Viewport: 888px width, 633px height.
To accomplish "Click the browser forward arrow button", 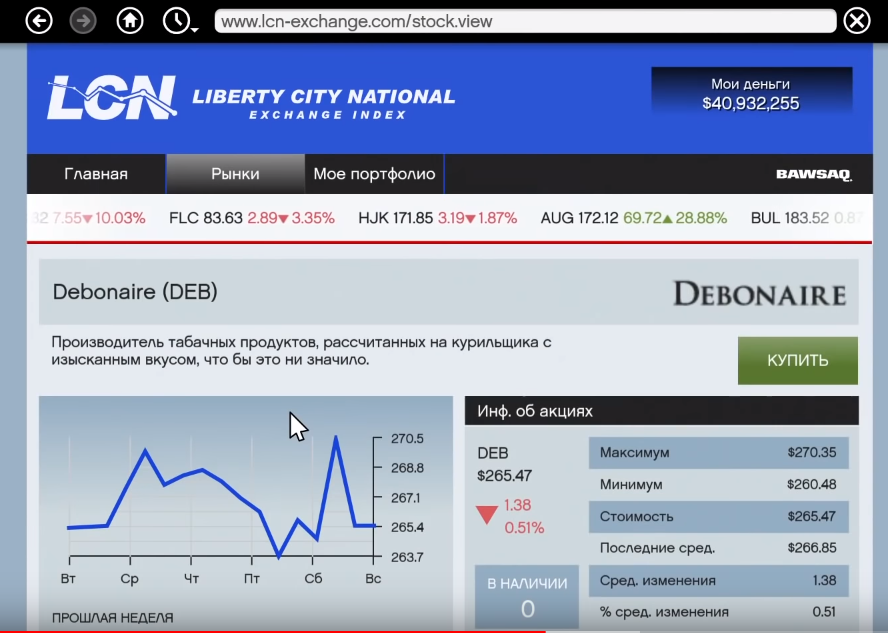I will point(83,22).
